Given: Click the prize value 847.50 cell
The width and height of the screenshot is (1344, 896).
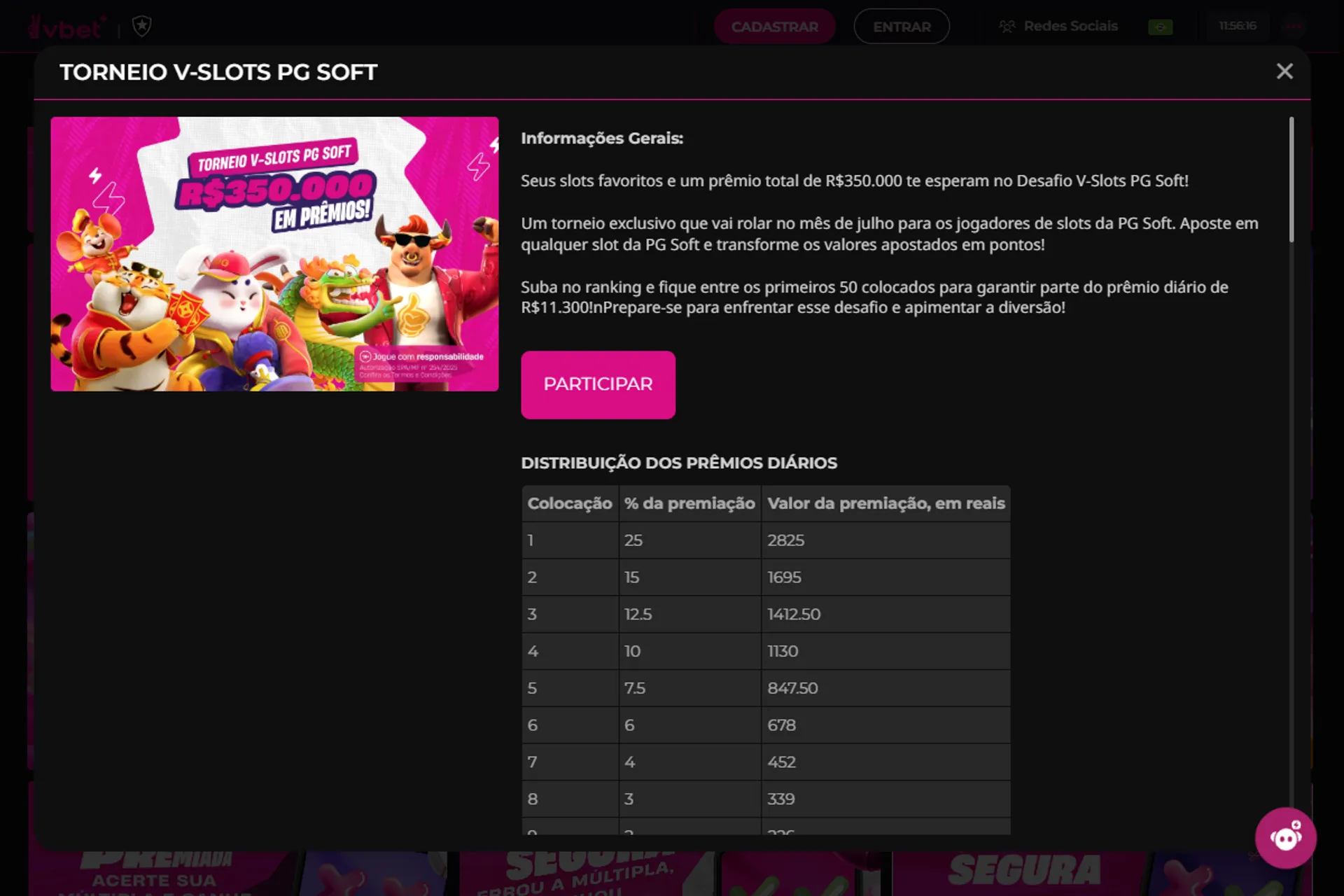Looking at the screenshot, I should [x=886, y=688].
